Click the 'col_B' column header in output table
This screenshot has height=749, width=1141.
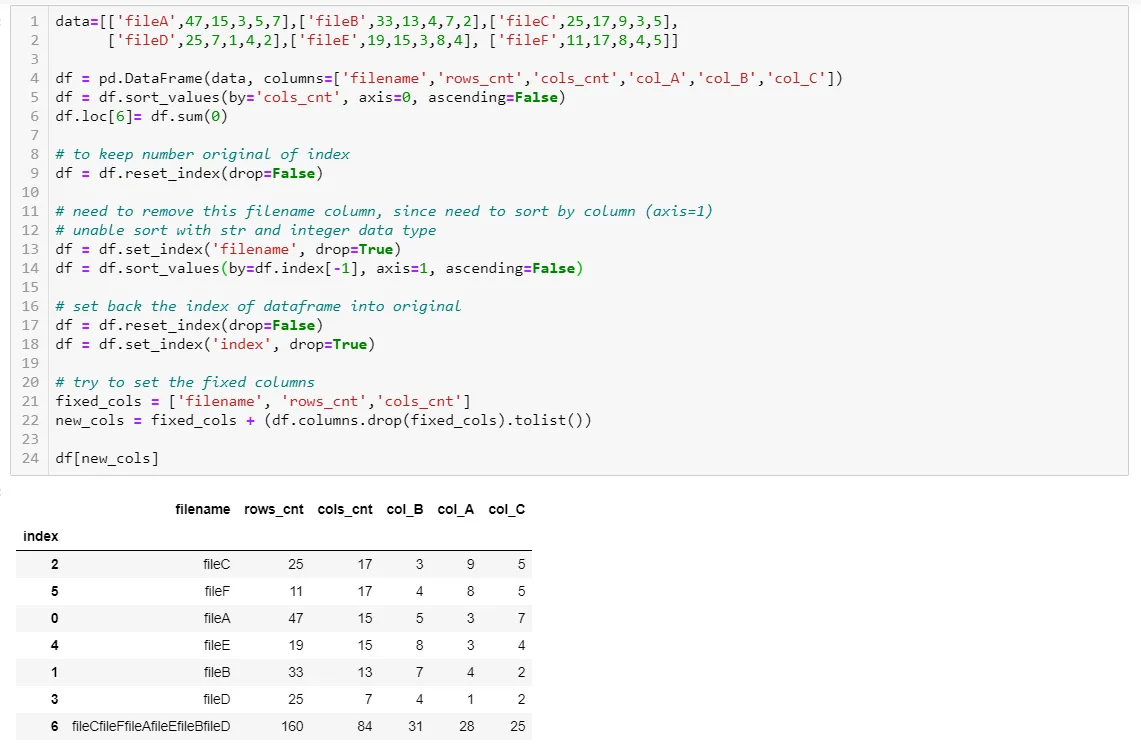pyautogui.click(x=405, y=510)
